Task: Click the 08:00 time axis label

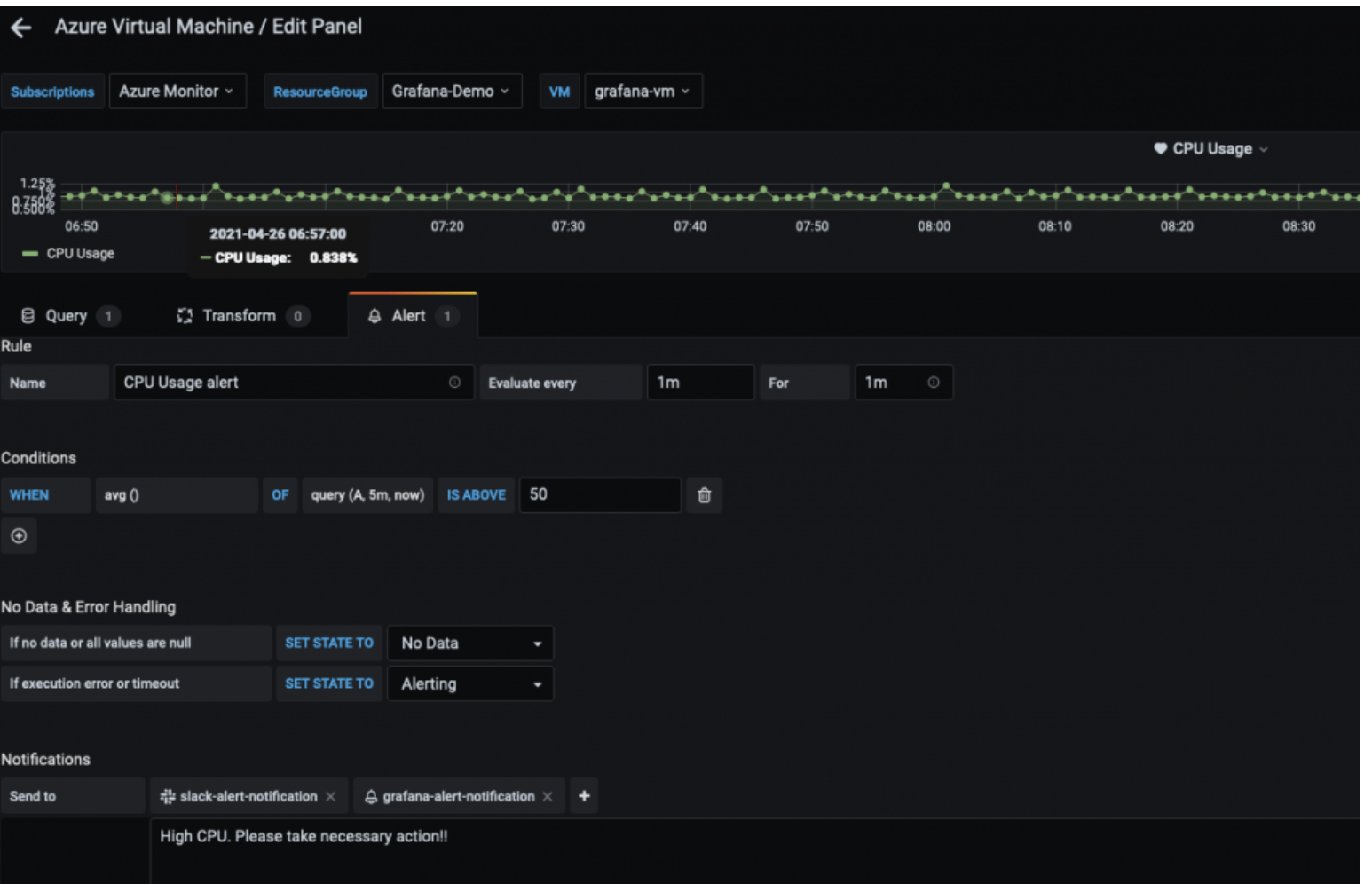Action: (934, 226)
